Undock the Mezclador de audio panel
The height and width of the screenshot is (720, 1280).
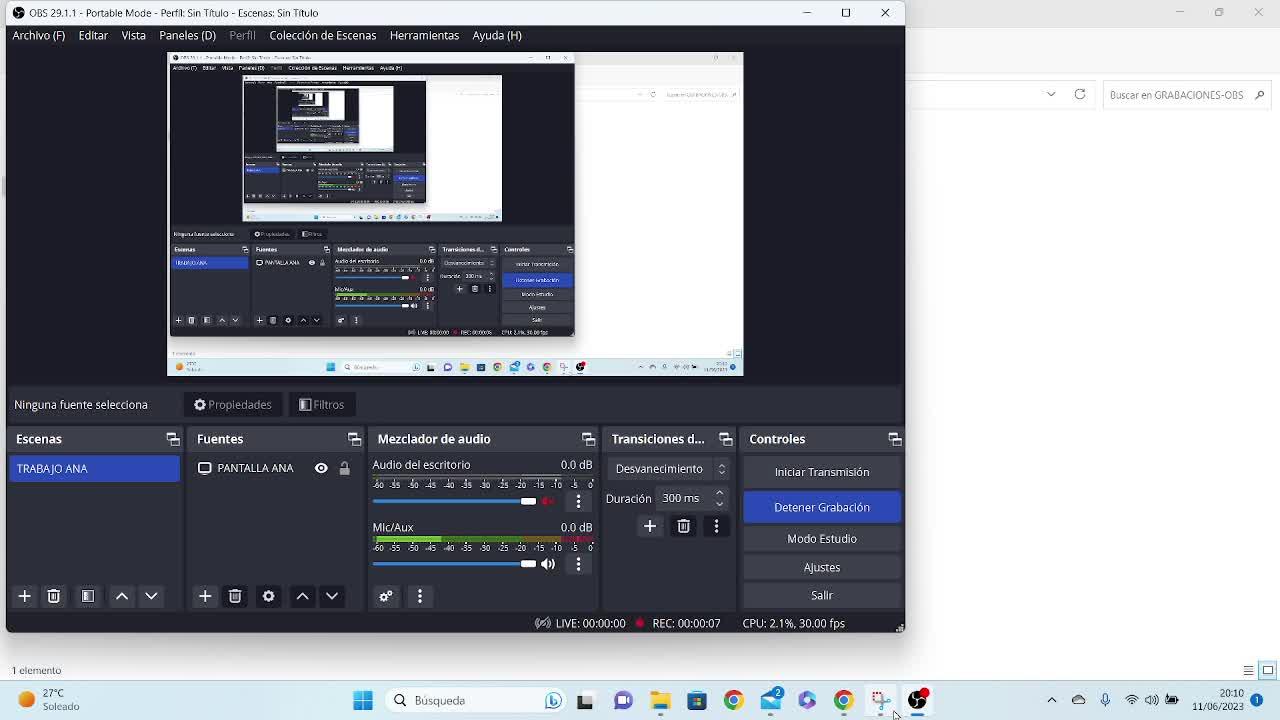pyautogui.click(x=588, y=439)
